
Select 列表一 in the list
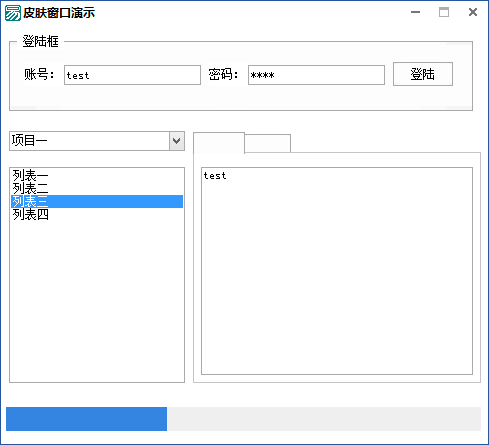click(x=97, y=175)
